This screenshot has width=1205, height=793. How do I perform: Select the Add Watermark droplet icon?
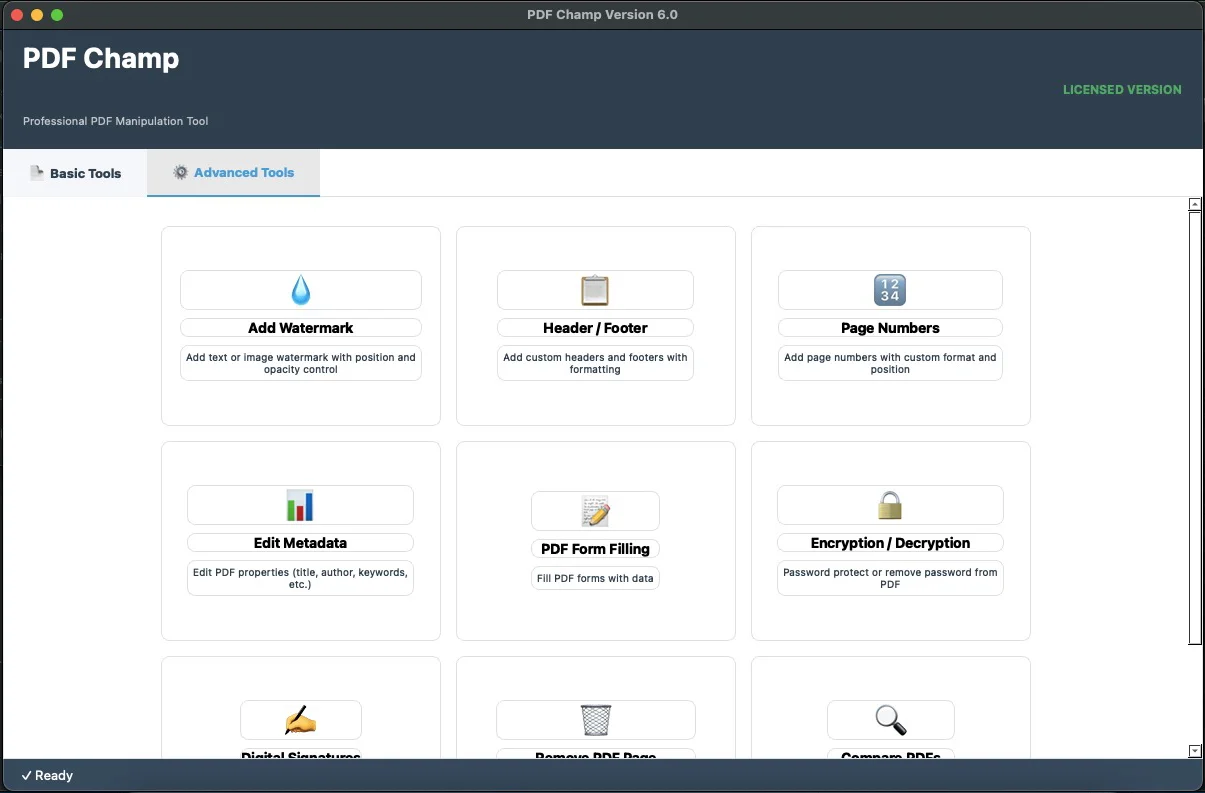pos(300,289)
